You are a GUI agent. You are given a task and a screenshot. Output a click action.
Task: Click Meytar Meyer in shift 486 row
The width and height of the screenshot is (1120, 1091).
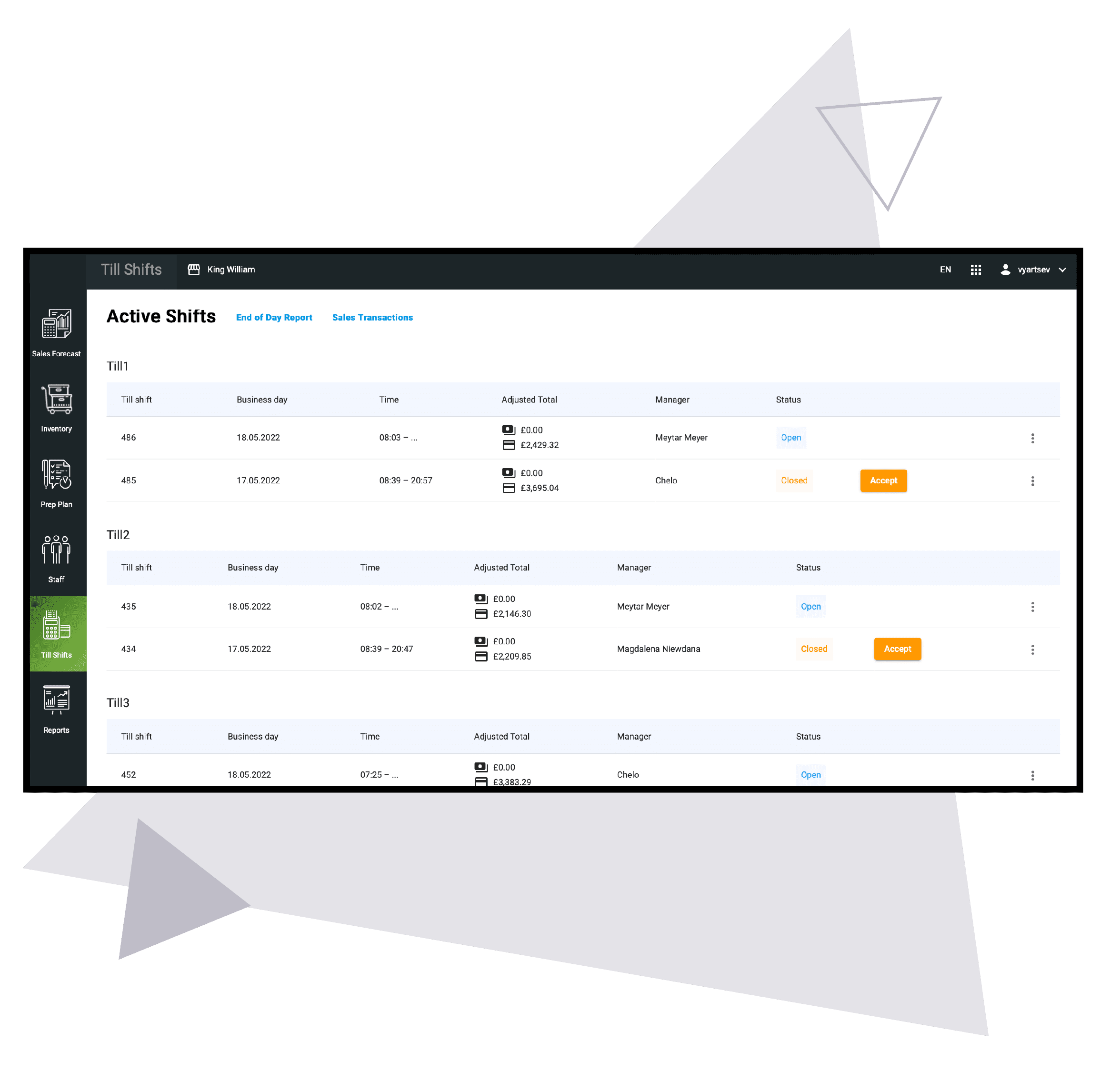click(682, 438)
